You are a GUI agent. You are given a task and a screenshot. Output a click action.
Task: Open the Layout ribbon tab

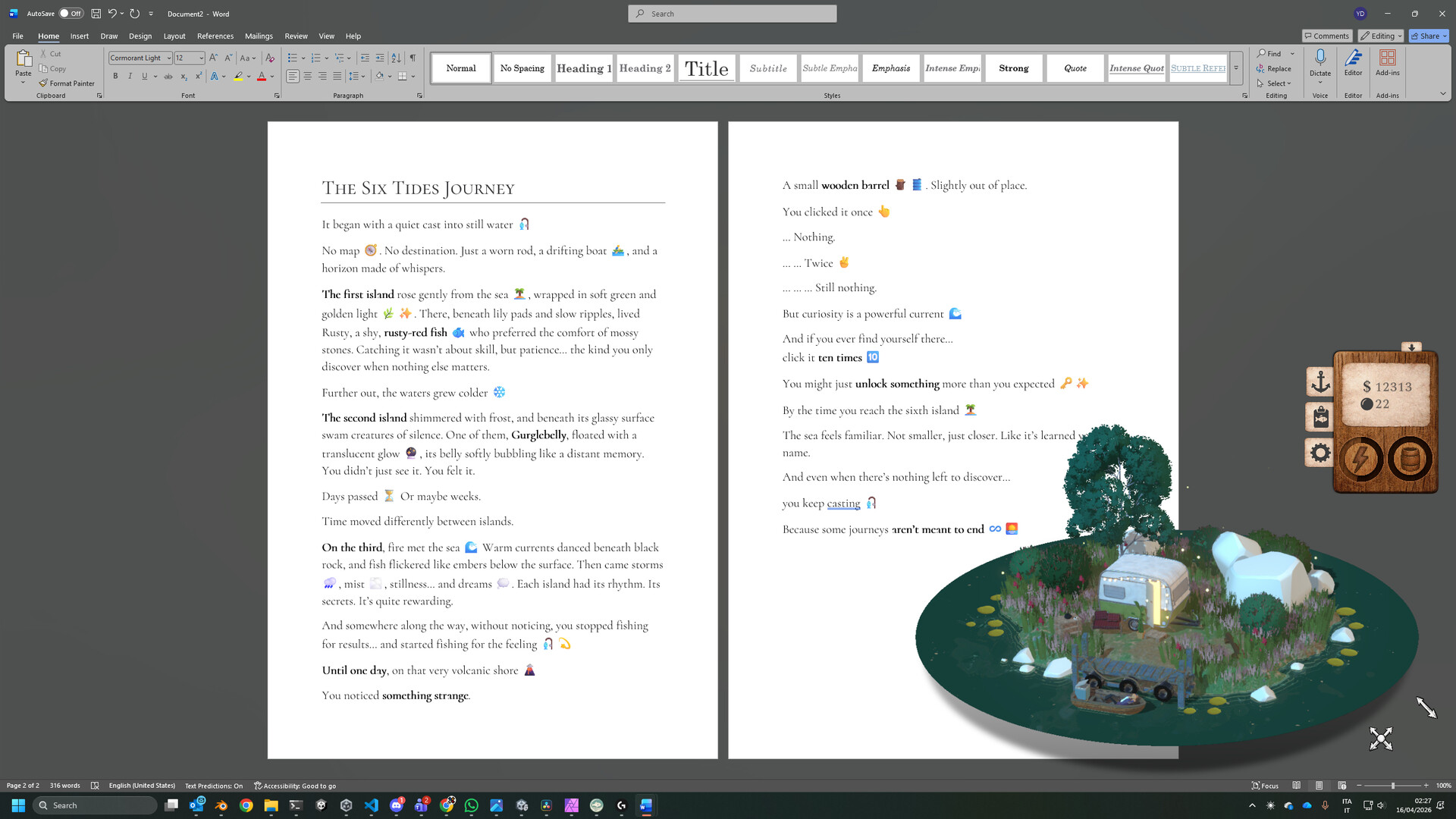174,36
